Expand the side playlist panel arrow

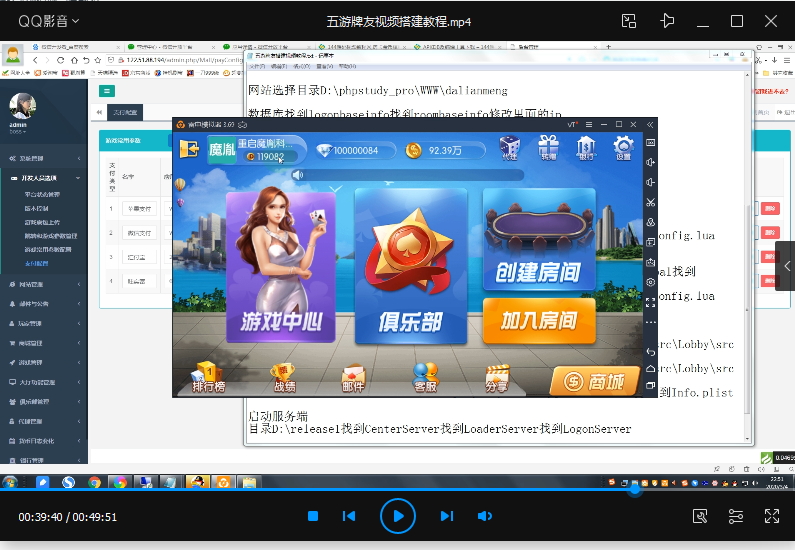pyautogui.click(x=786, y=266)
